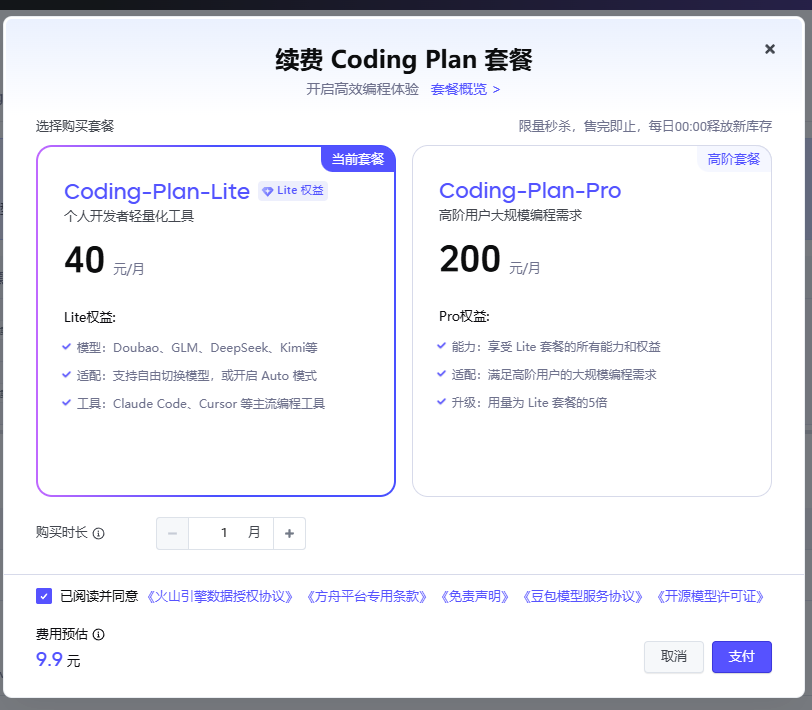The width and height of the screenshot is (812, 710).
Task: Click the 当前套餐 tag
Action: click(358, 159)
